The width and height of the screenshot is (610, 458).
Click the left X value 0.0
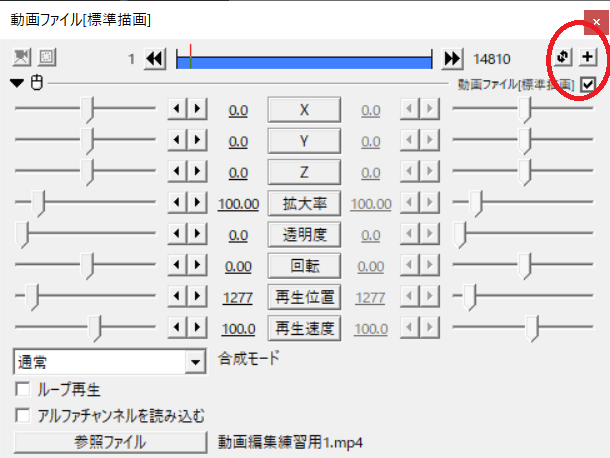click(238, 111)
